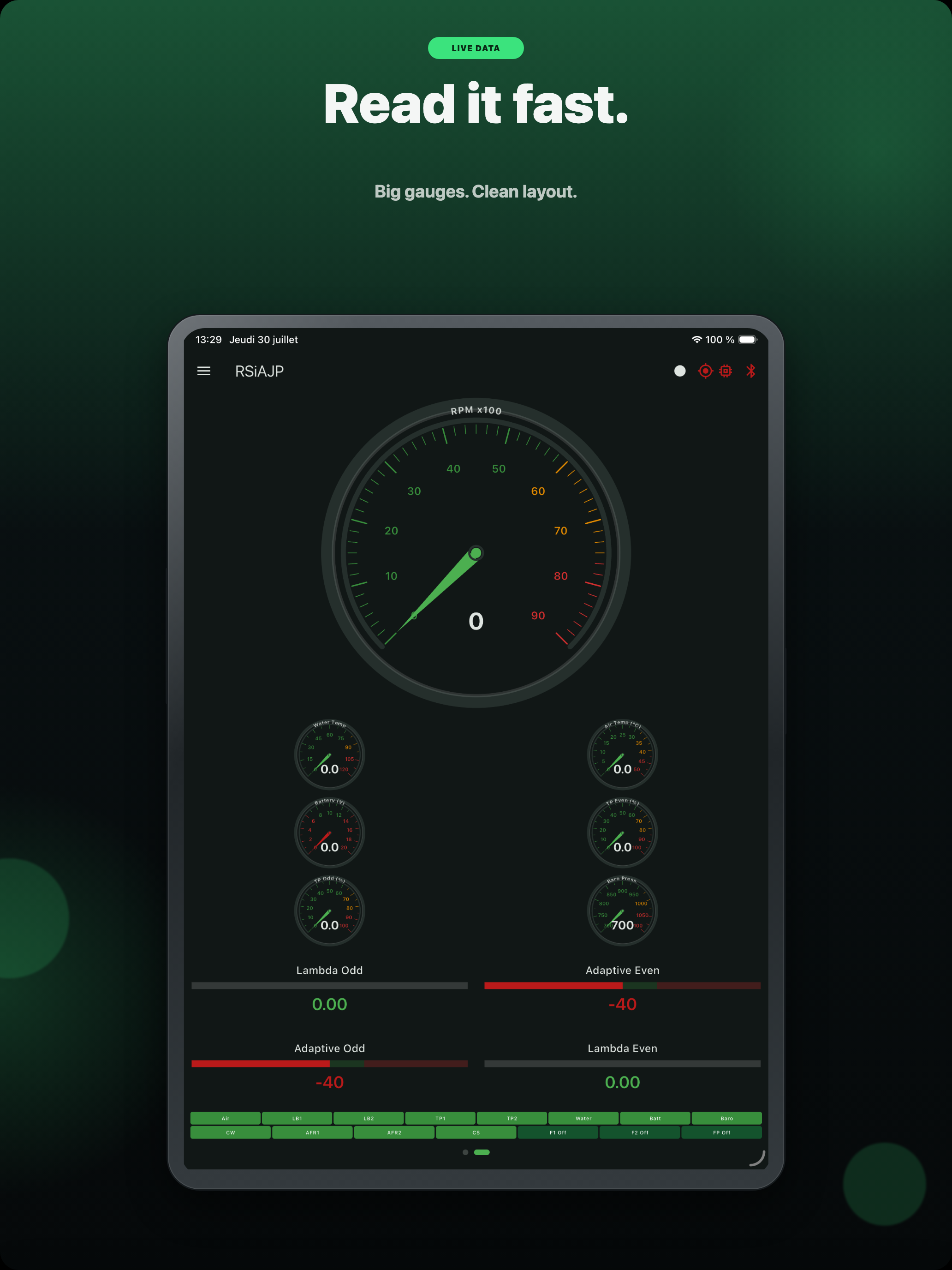Select the Baro Press mini gauge
Image resolution: width=952 pixels, height=1270 pixels.
pyautogui.click(x=623, y=911)
